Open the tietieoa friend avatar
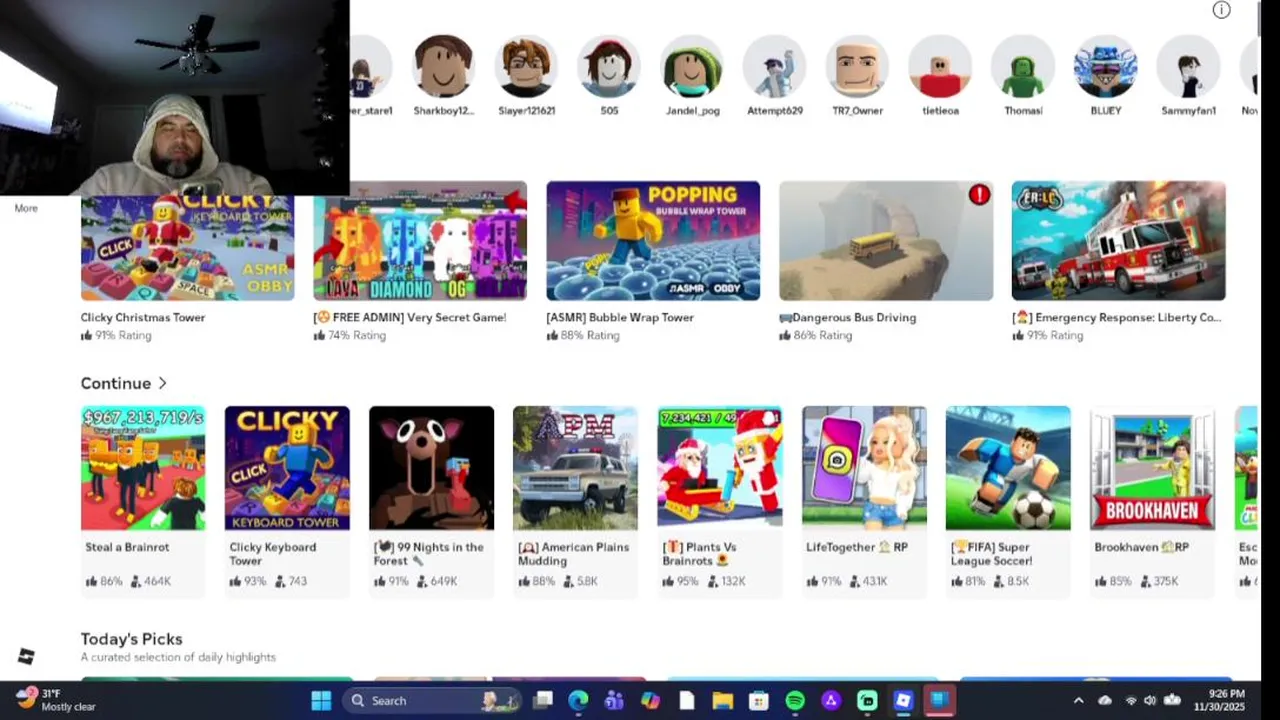 pos(940,66)
